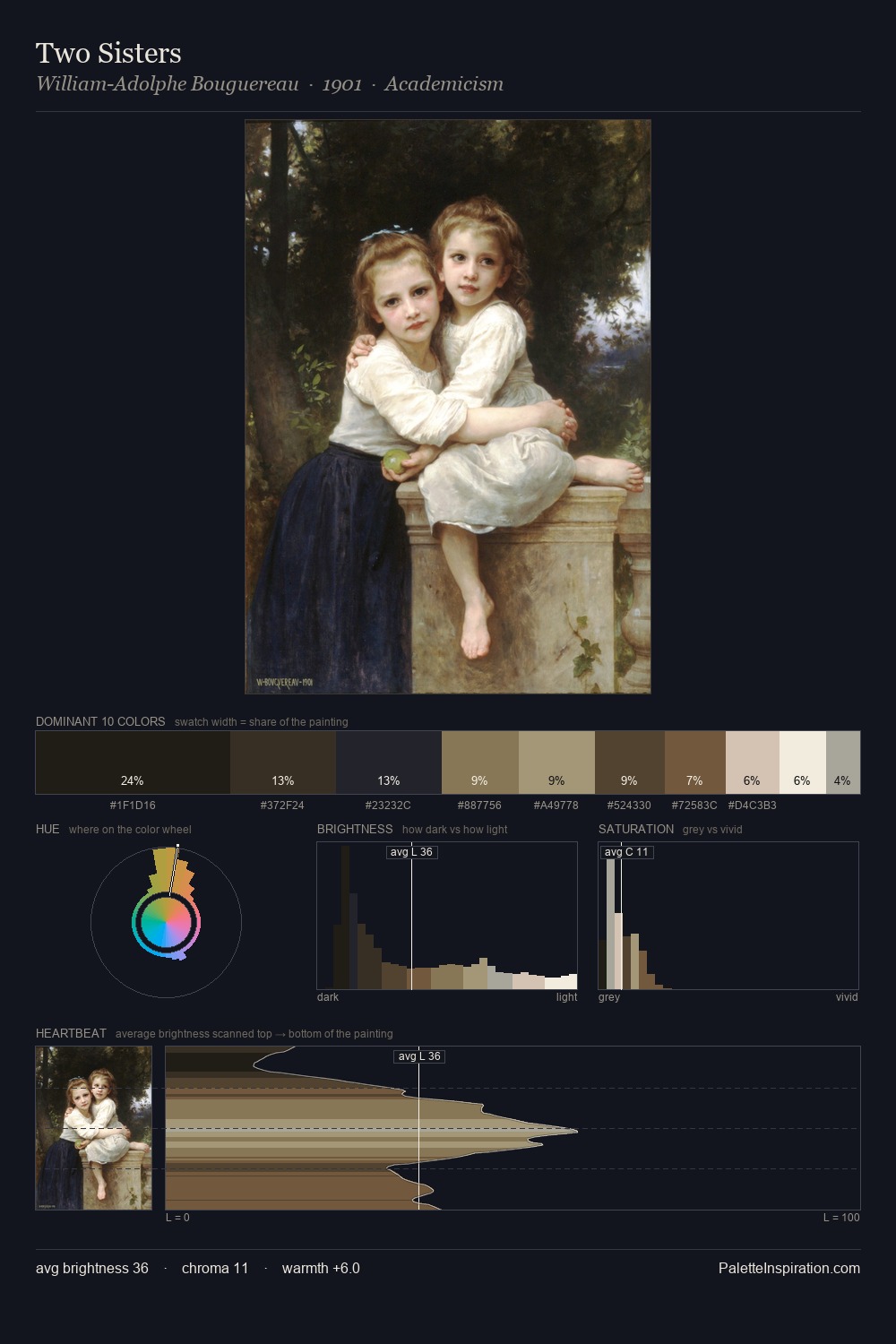
Task: Click the 'avg brightness 36' footer stat
Action: (92, 1268)
